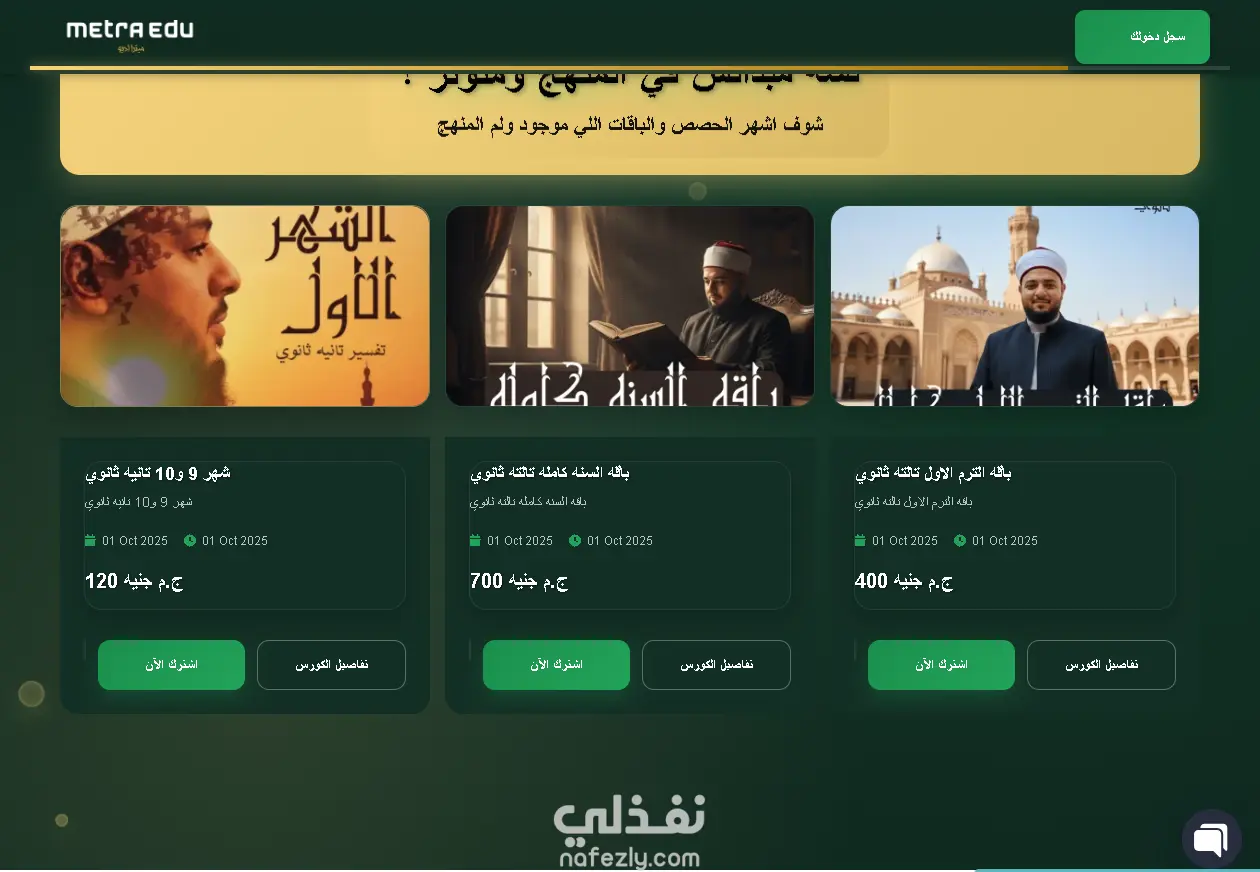Viewport: 1260px width, 872px height.
Task: Open the باقه السنه كامله course title
Action: [550, 473]
